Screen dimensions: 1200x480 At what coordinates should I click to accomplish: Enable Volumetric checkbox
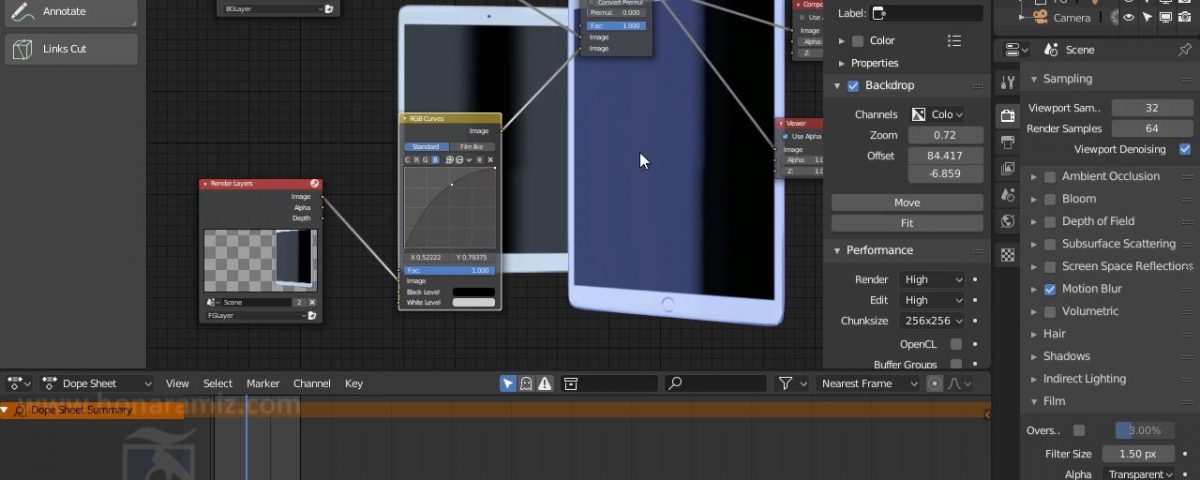pos(1050,312)
